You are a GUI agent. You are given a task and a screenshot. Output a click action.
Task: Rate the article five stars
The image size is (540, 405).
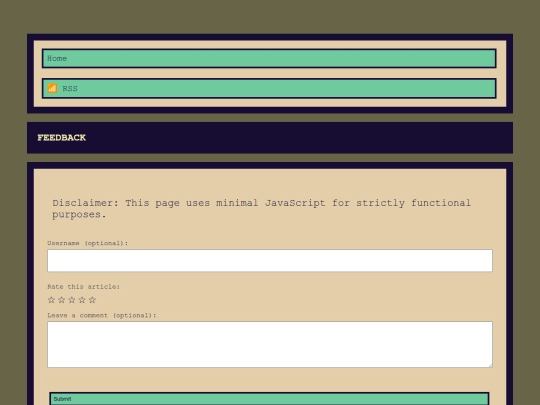click(92, 300)
